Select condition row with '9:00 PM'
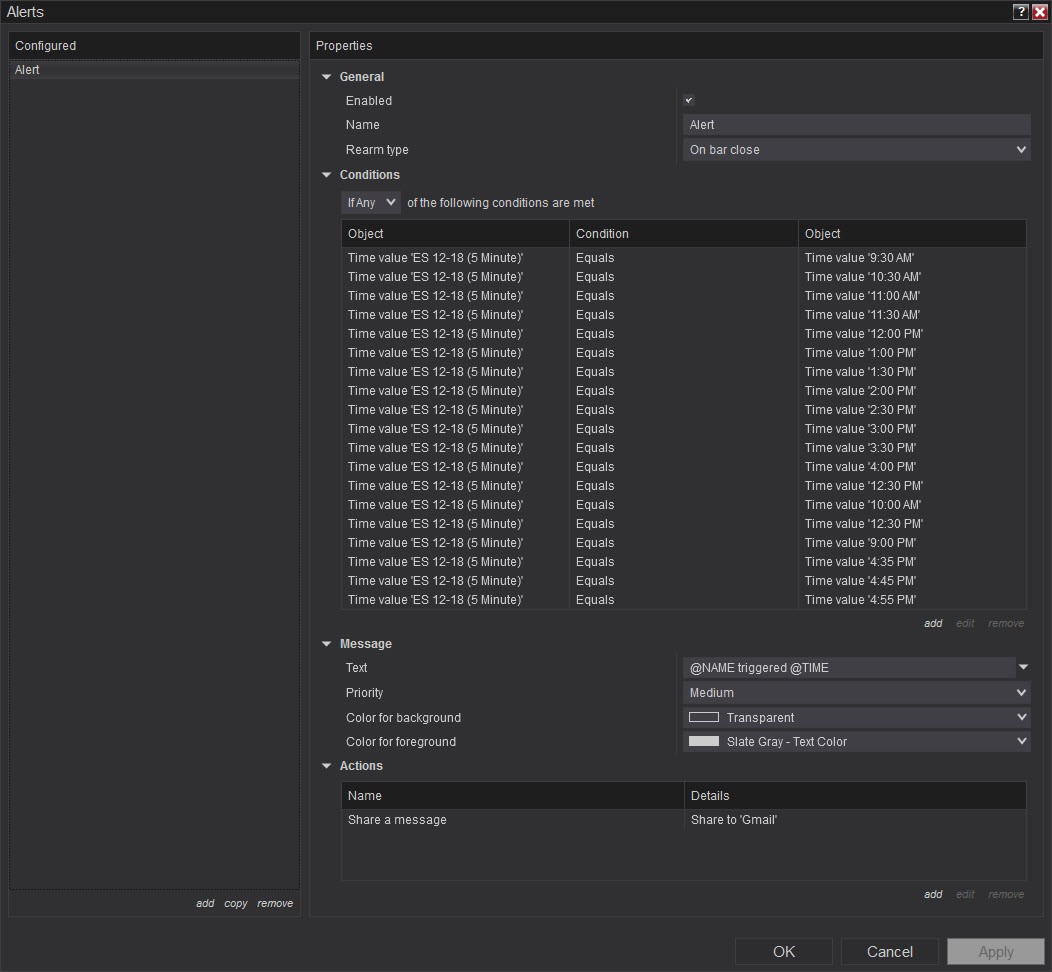The height and width of the screenshot is (972, 1052). [x=684, y=543]
